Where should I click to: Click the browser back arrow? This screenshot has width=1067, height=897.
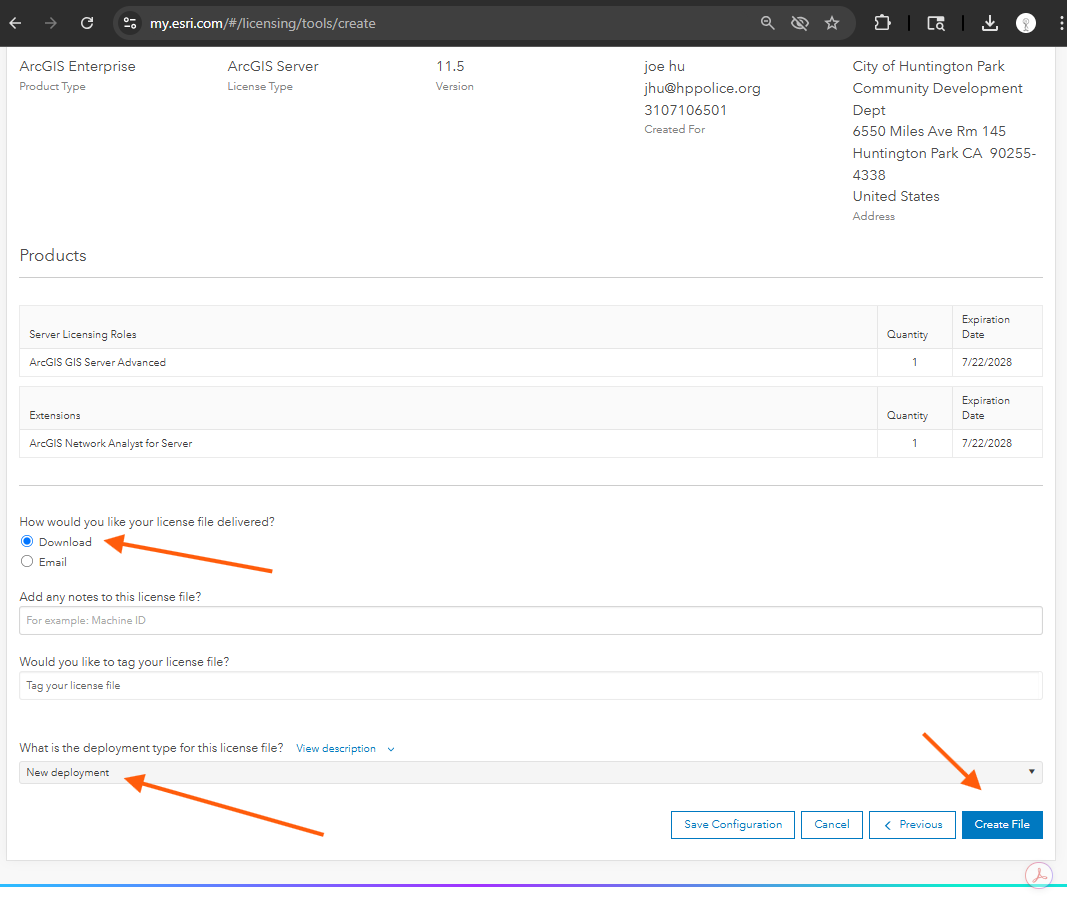(16, 23)
